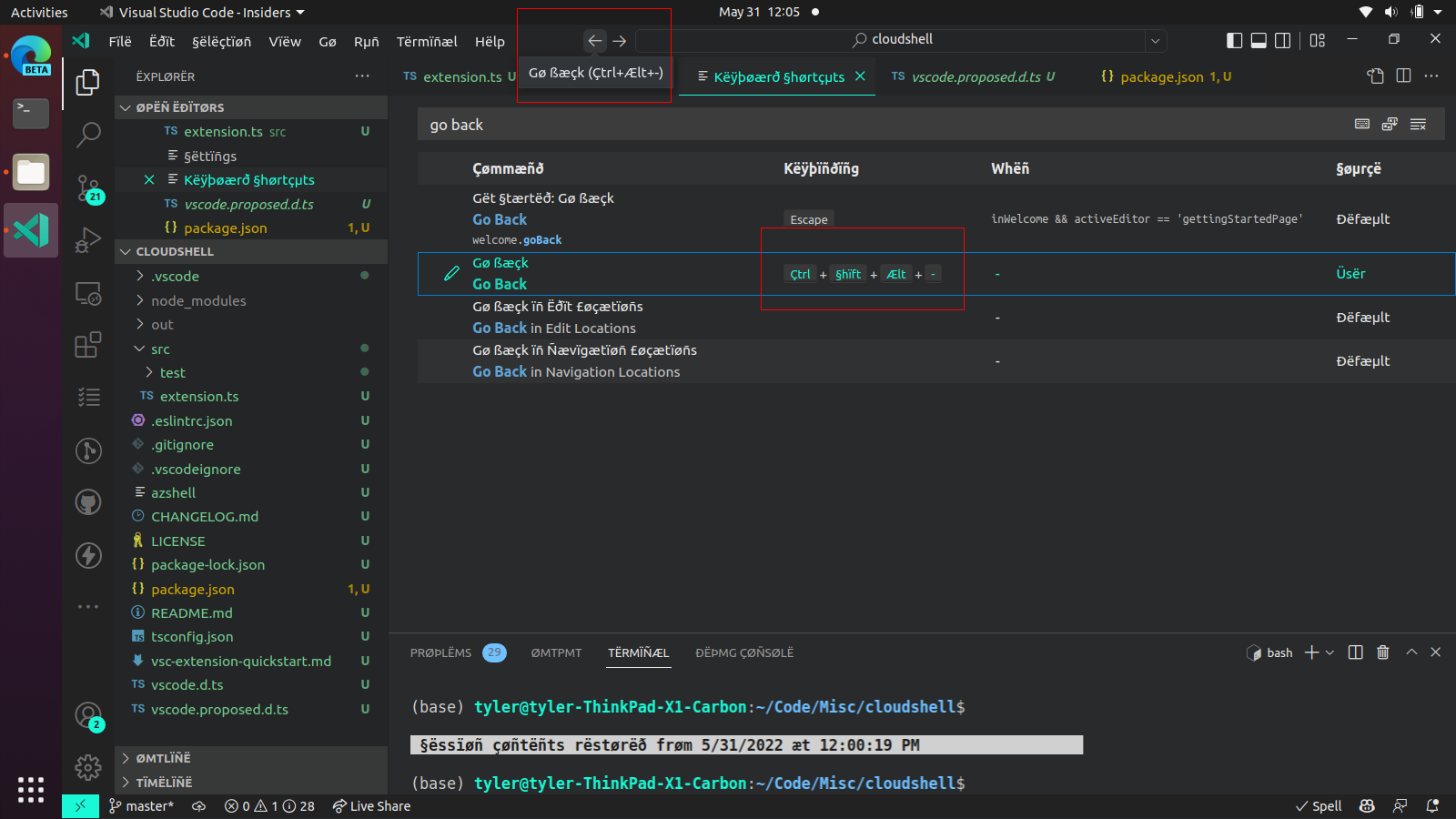Click the Go Back navigation arrow
This screenshot has height=819, width=1456.
(594, 41)
